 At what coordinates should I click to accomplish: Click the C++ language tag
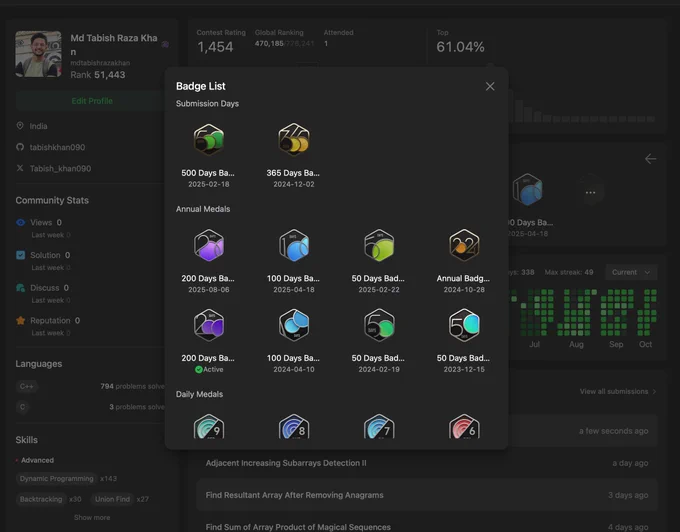(x=26, y=386)
